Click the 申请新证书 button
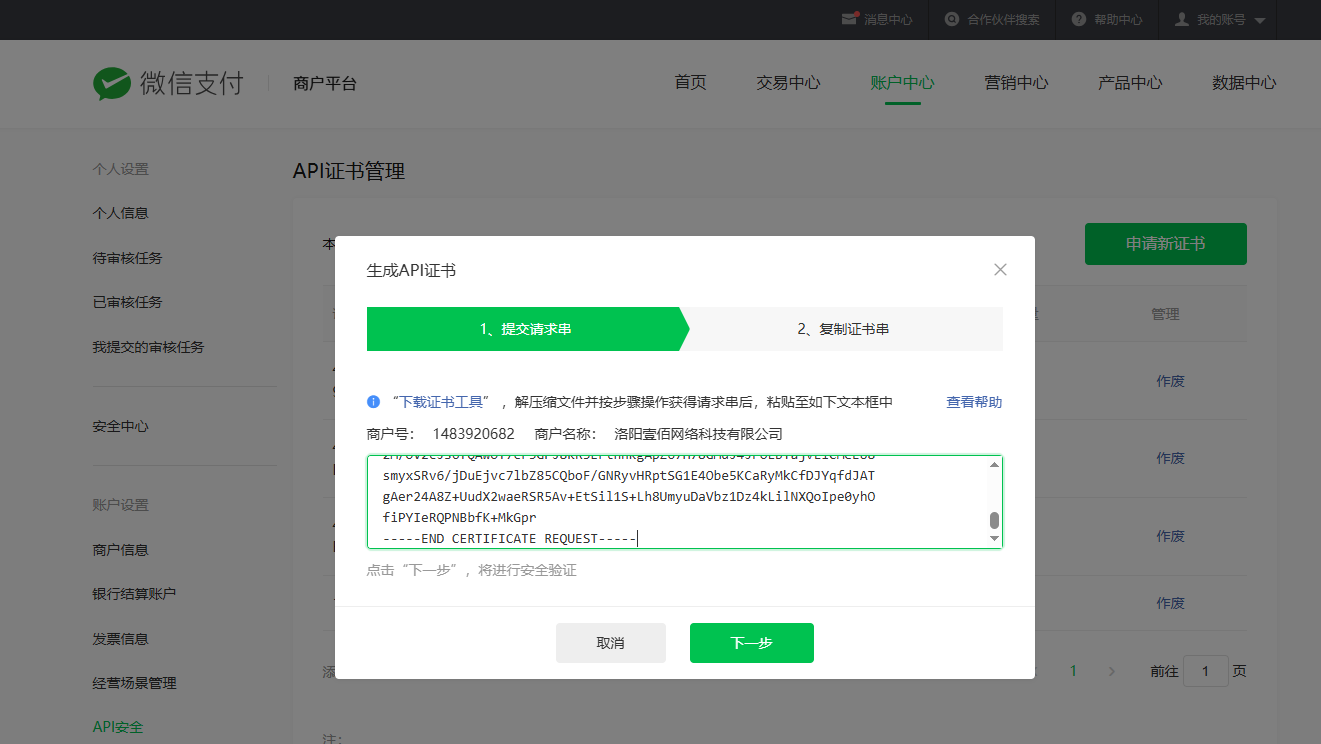1321x744 pixels. 1166,244
